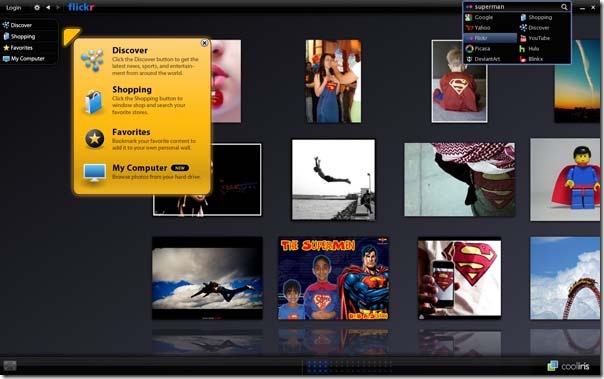
Task: Open My Computer in the left sidebar
Action: coord(27,59)
